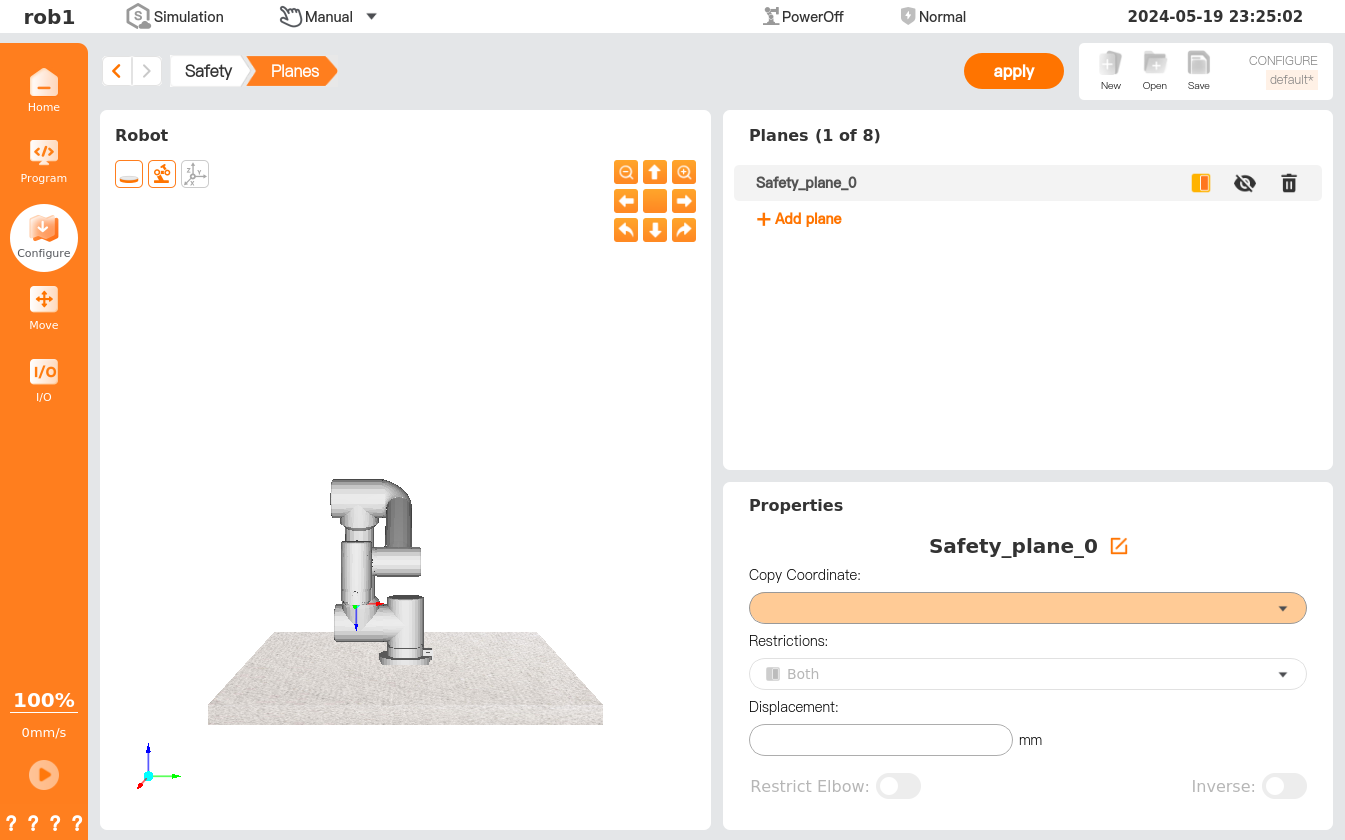The height and width of the screenshot is (840, 1345).
Task: Save the current configuration file
Action: point(1198,70)
